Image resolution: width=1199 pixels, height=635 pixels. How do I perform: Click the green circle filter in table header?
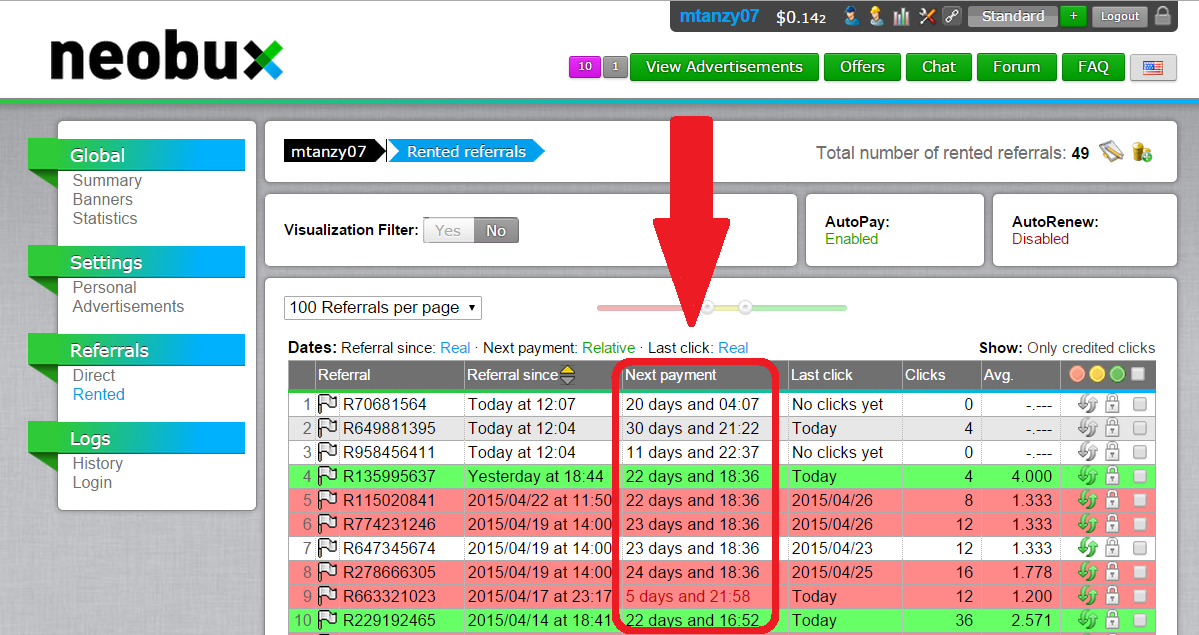1117,374
